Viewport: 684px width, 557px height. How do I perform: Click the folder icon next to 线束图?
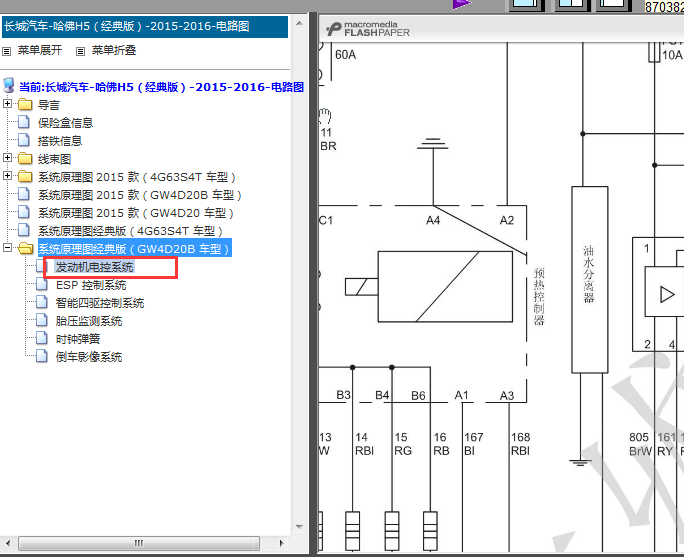(25, 158)
